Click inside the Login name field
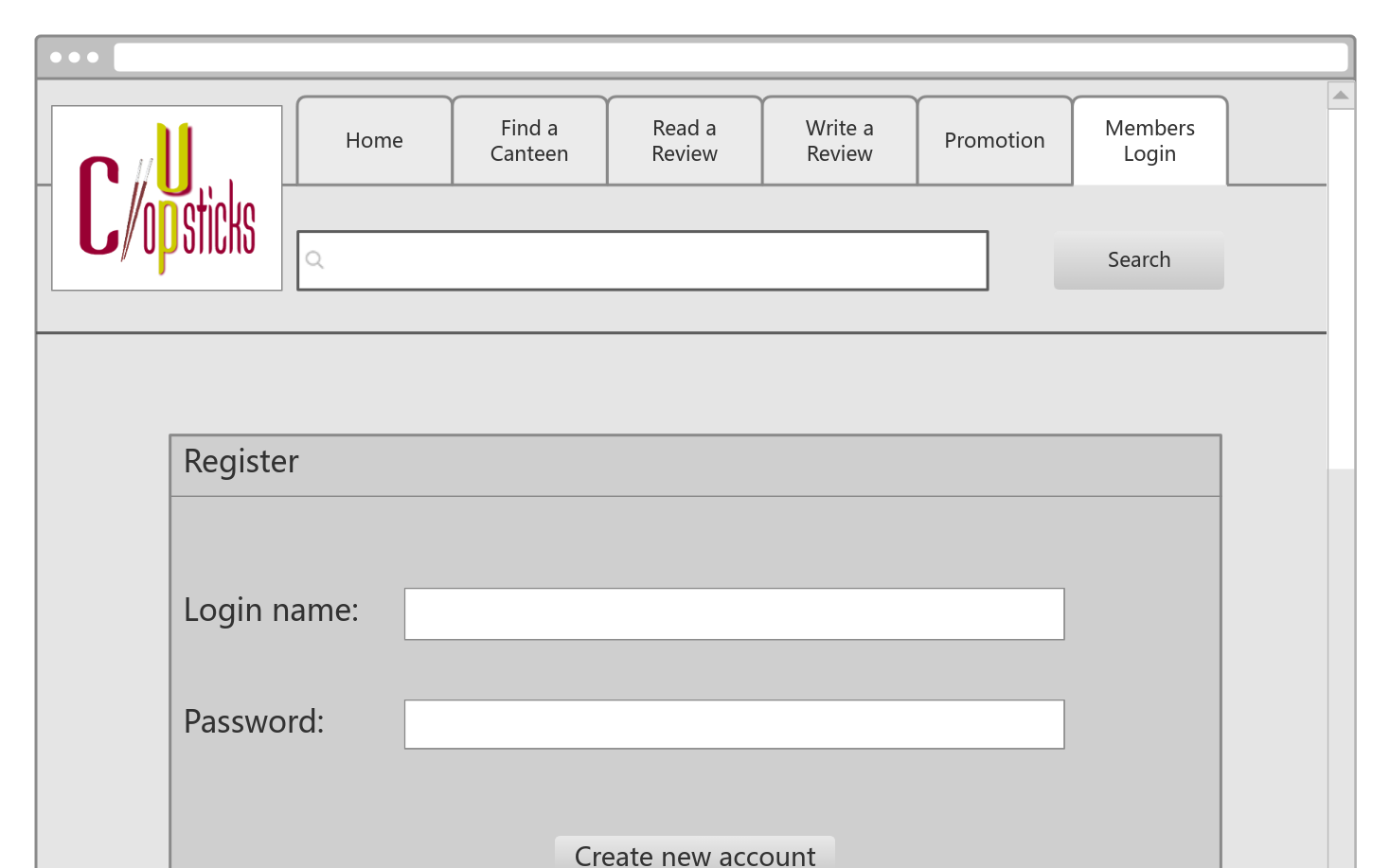The width and height of the screenshot is (1390, 868). pyautogui.click(x=735, y=613)
